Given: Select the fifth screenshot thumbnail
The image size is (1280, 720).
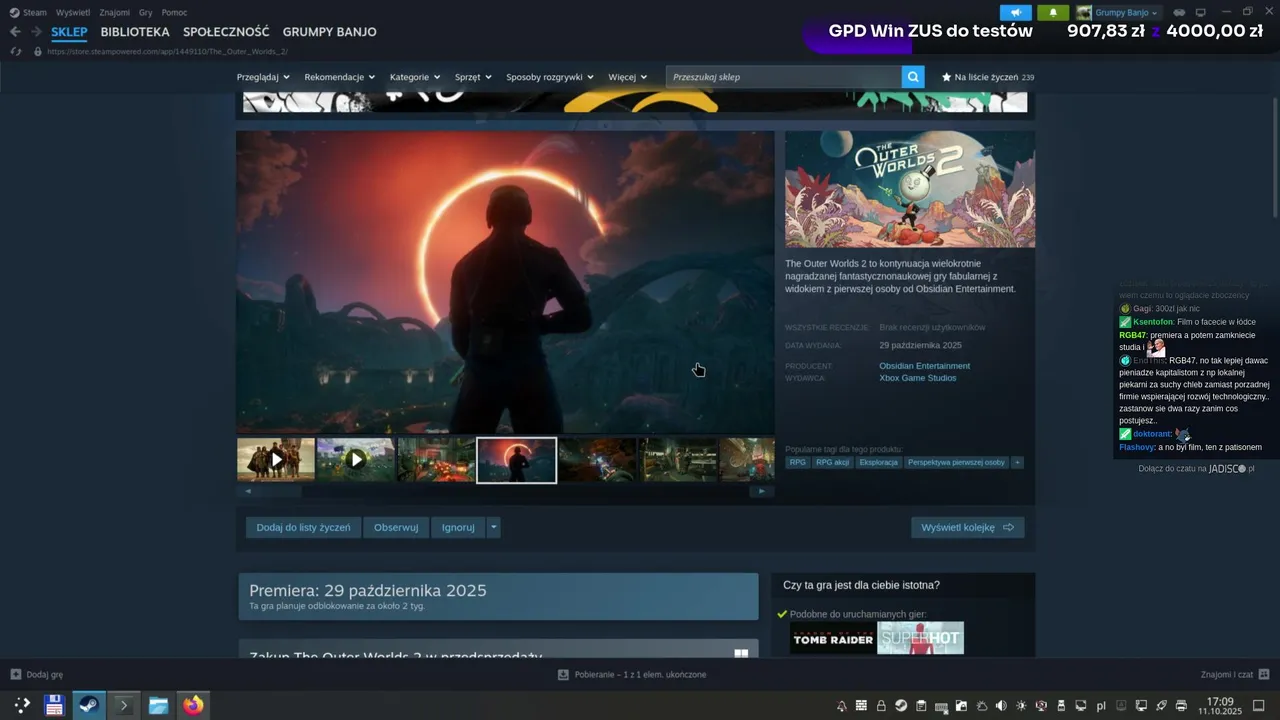Looking at the screenshot, I should pyautogui.click(x=597, y=460).
